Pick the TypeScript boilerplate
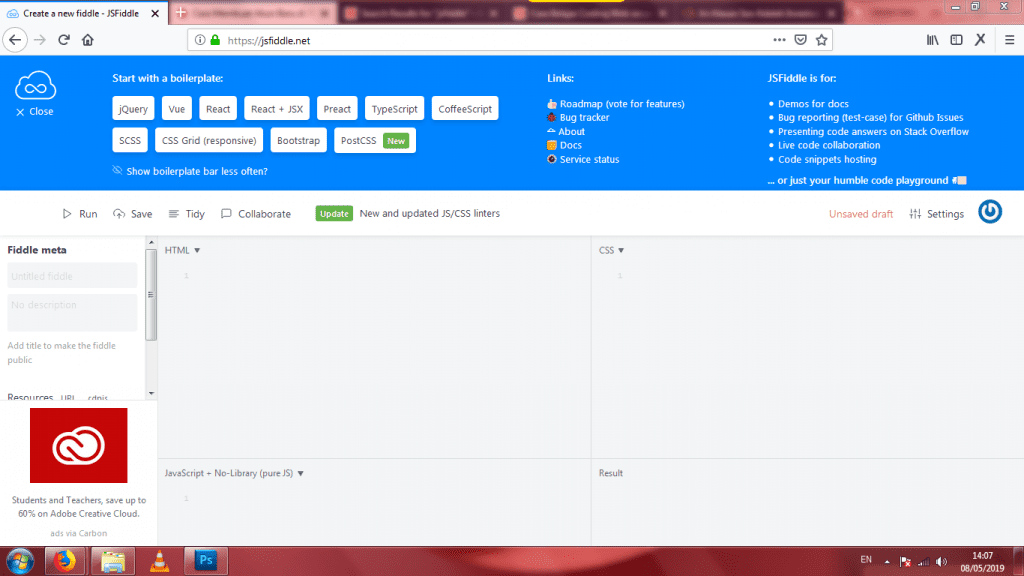 tap(394, 108)
